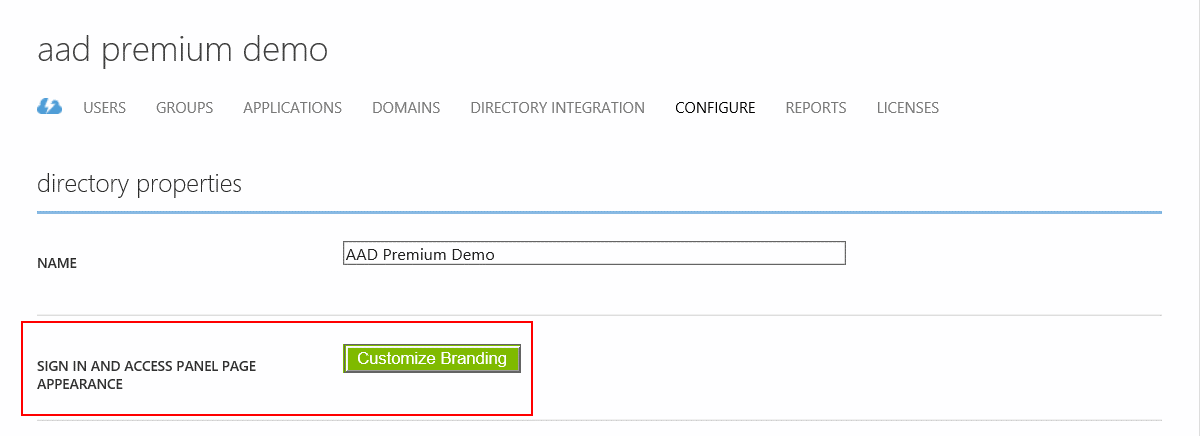View the Reports tab

pos(816,108)
